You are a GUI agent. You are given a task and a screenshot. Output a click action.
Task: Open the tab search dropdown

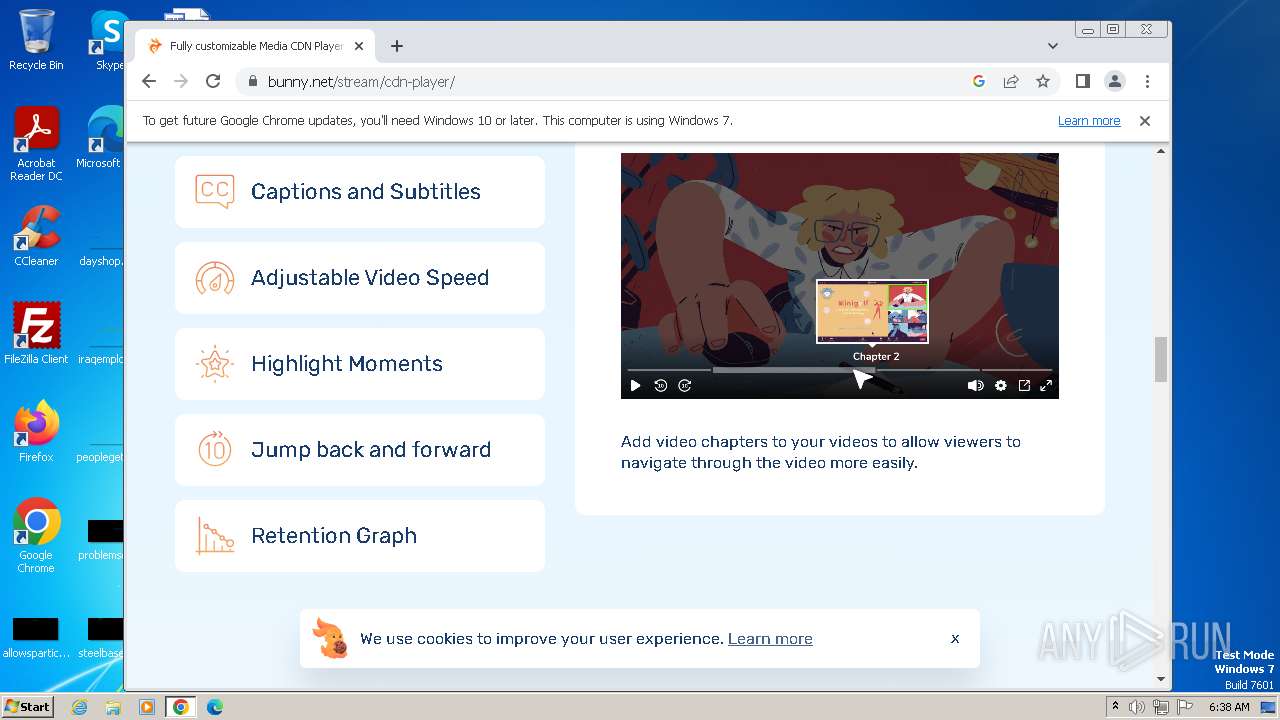1053,46
